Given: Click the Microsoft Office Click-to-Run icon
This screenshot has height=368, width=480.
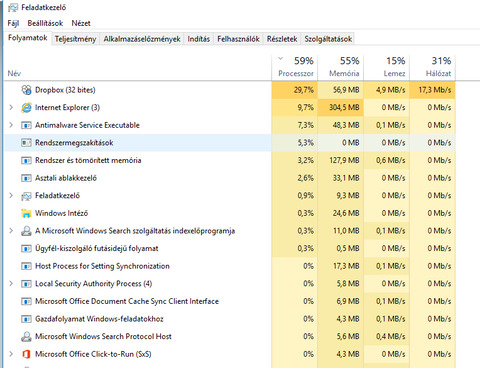Looking at the screenshot, I should click(x=26, y=354).
